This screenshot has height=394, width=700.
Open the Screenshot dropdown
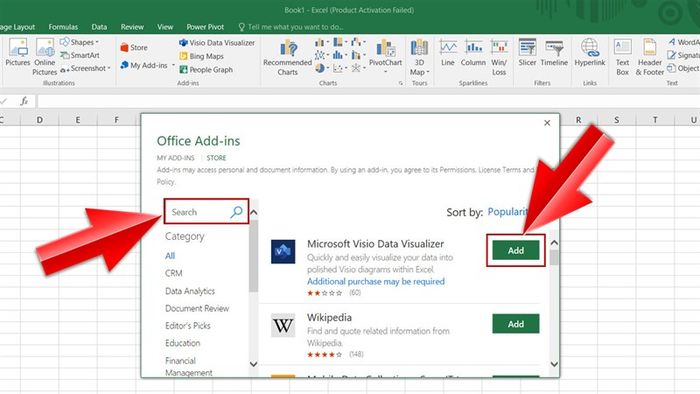click(x=85, y=68)
